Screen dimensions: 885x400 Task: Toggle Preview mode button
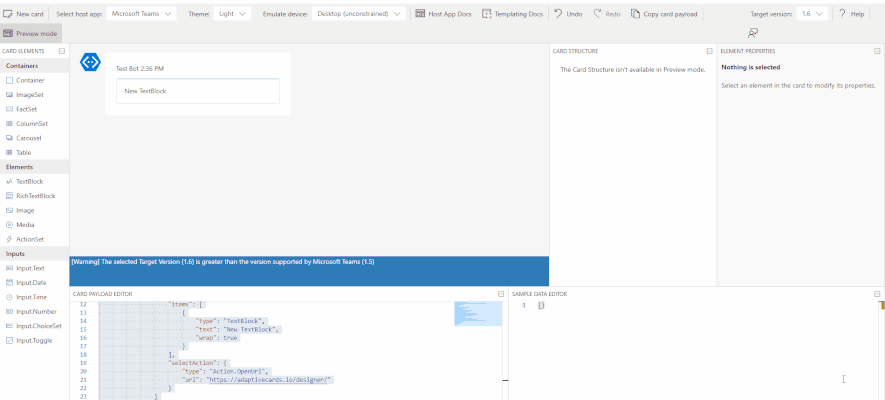pyautogui.click(x=31, y=33)
